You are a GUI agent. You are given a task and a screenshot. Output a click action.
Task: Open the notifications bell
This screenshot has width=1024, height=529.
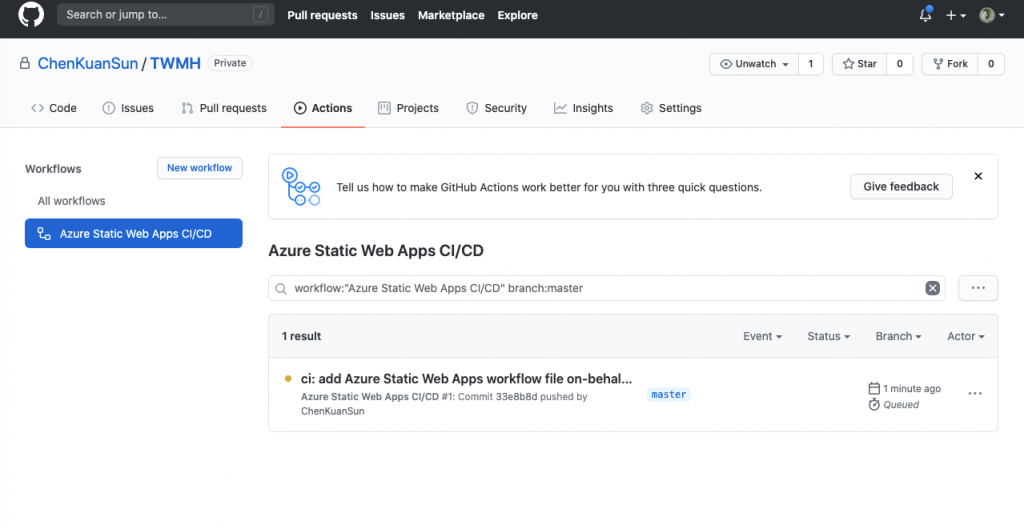click(x=925, y=15)
